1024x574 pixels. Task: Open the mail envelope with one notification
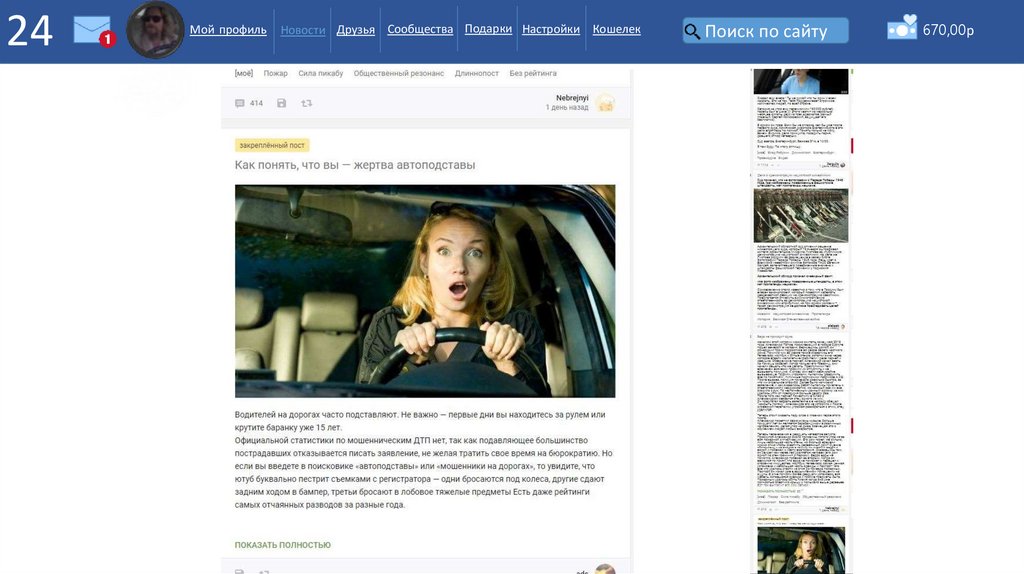93,30
